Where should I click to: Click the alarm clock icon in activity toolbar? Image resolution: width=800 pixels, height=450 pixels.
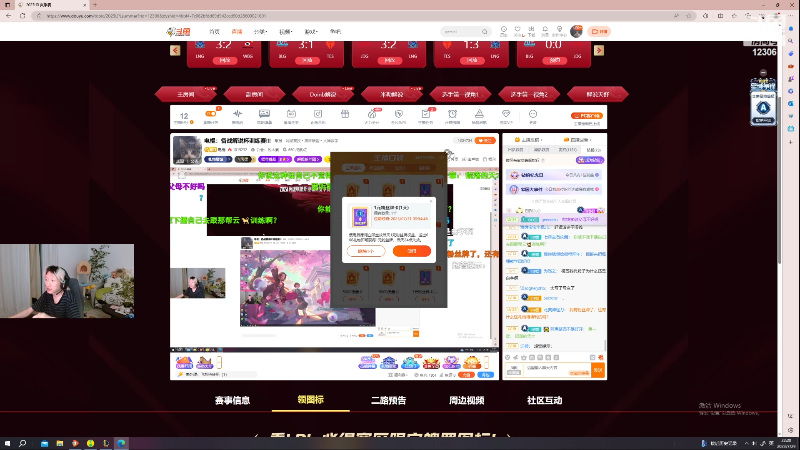pyautogui.click(x=453, y=114)
